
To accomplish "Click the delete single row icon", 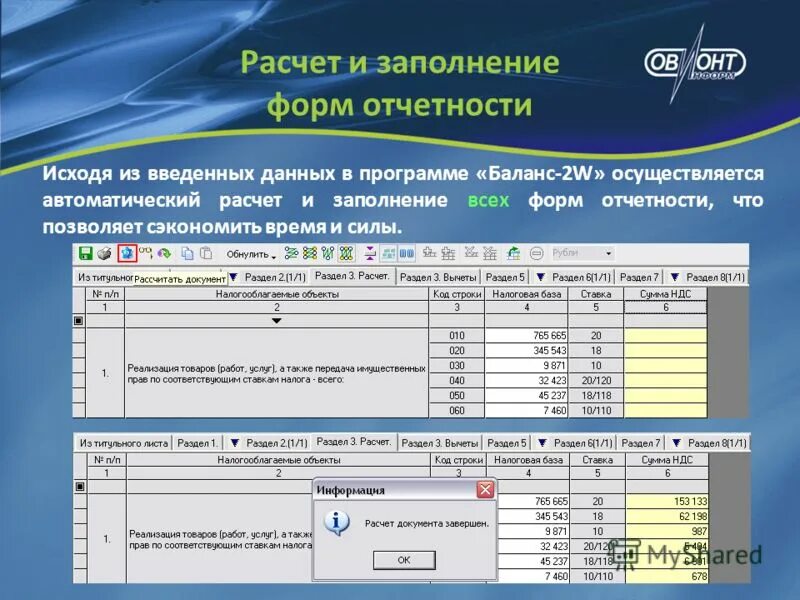I will point(471,253).
